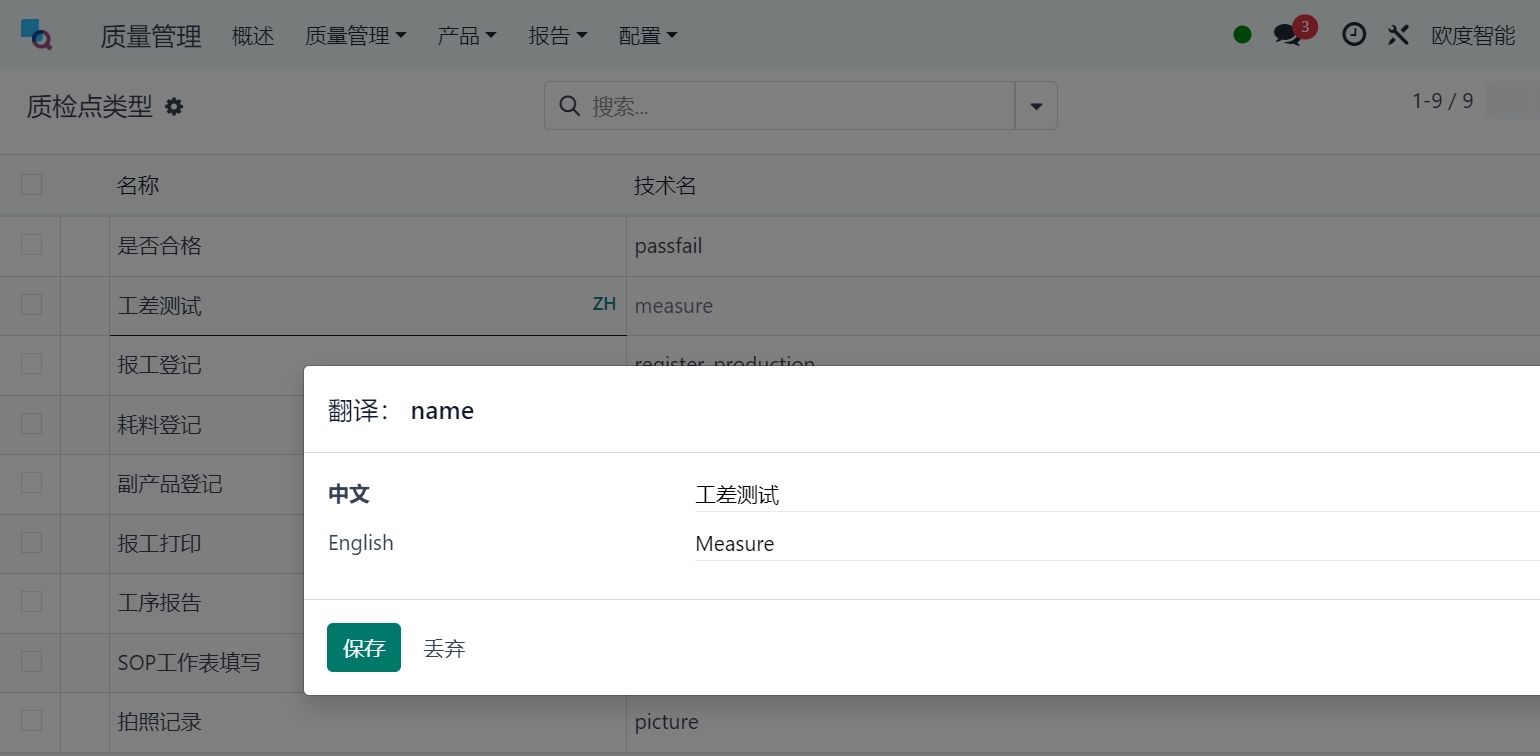Click the Quality app logo icon
Image resolution: width=1540 pixels, height=756 pixels.
[x=36, y=35]
